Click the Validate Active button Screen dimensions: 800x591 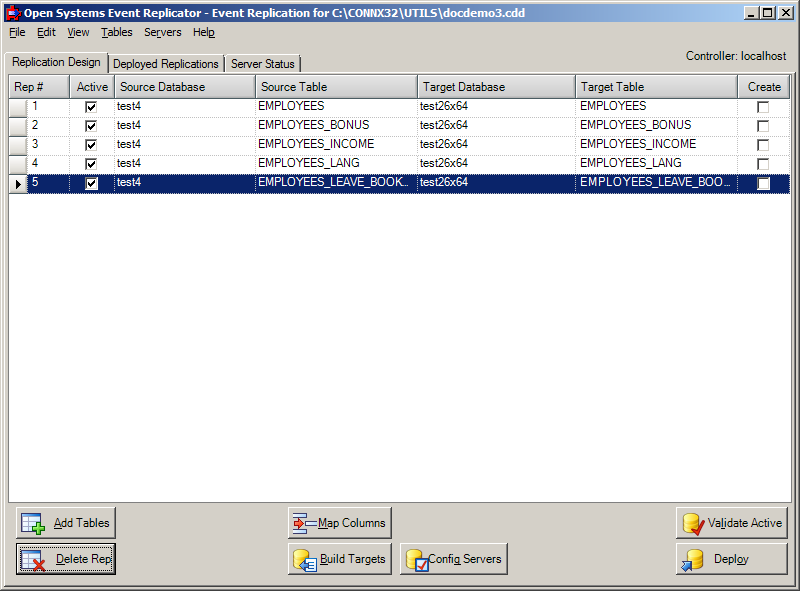(x=731, y=522)
